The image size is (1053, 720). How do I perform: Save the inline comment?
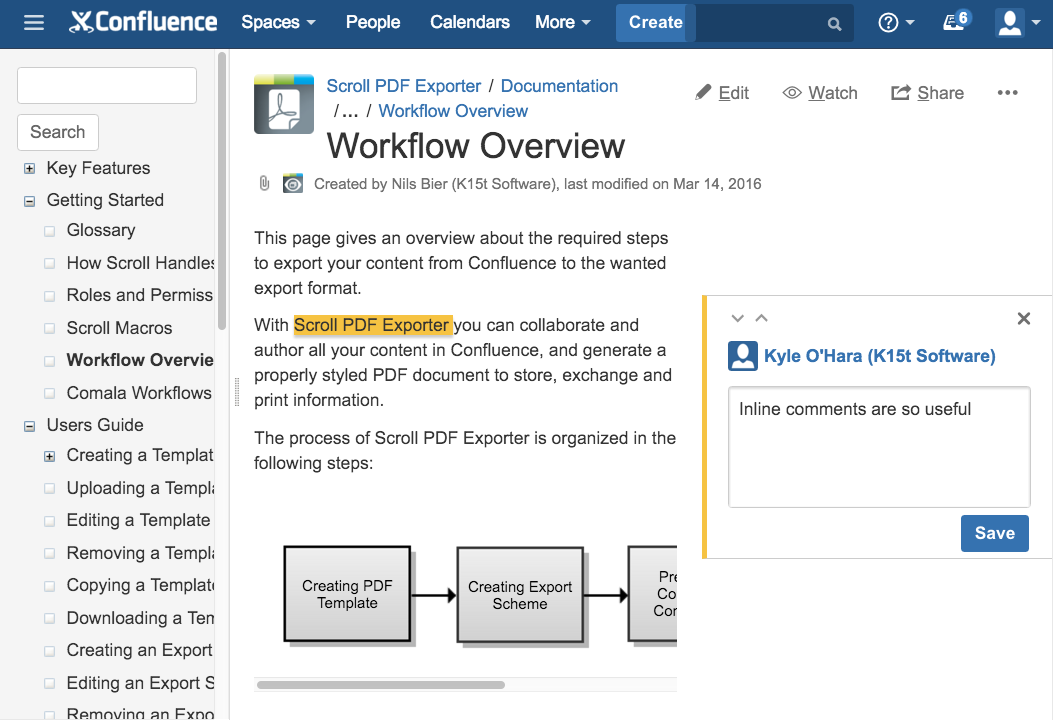coord(994,533)
